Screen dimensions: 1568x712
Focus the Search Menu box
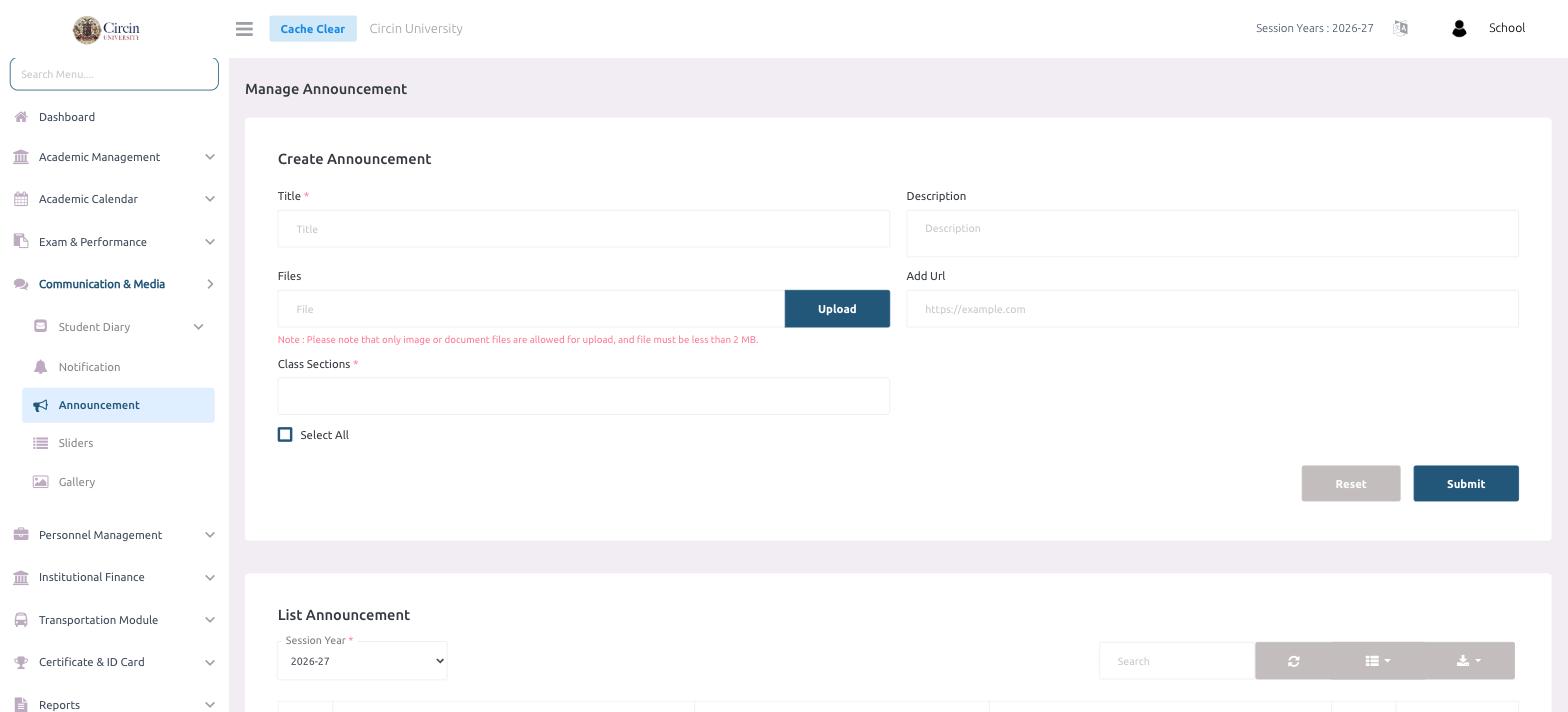[x=114, y=74]
